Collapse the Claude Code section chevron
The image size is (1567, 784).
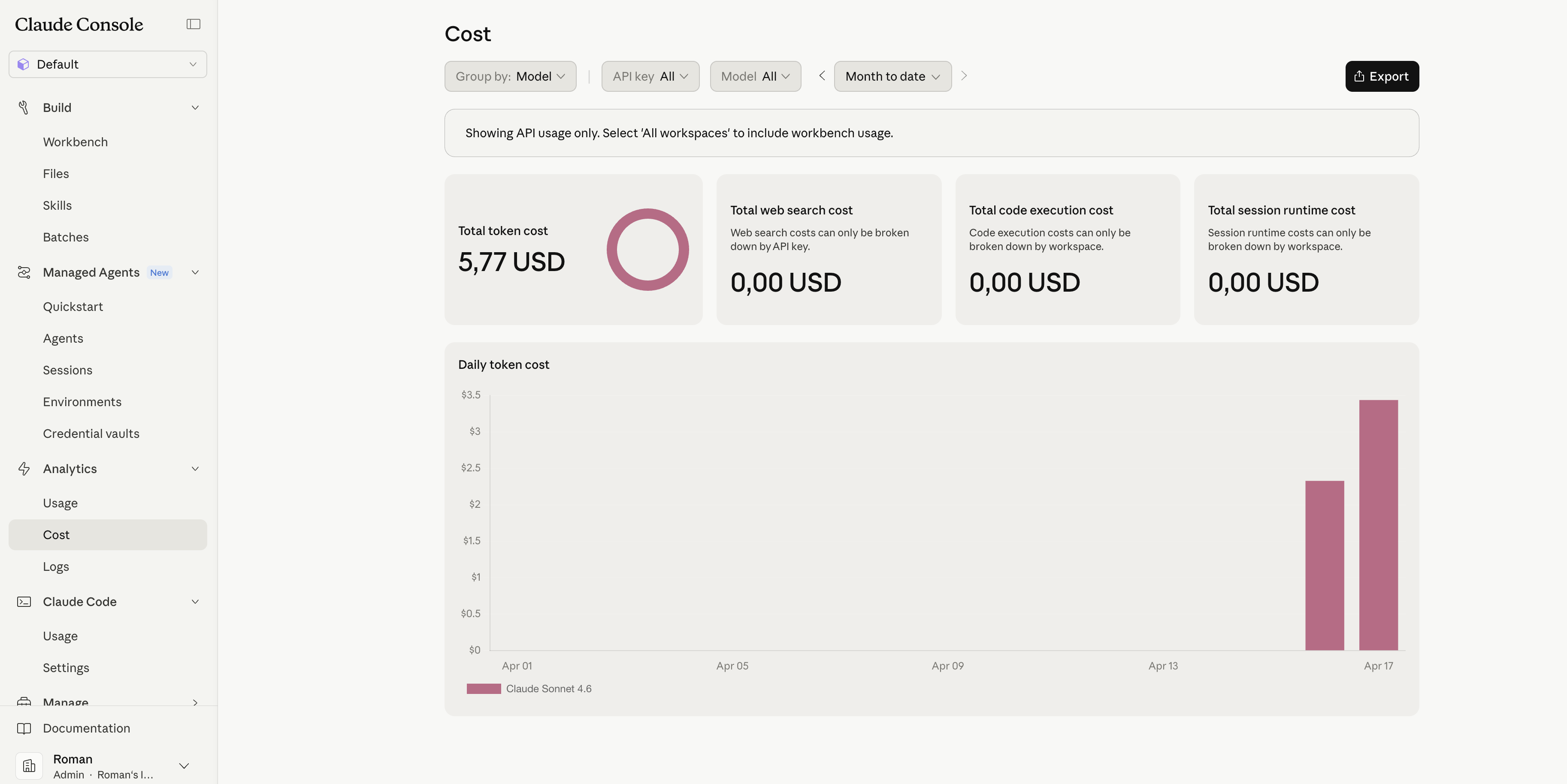[195, 602]
